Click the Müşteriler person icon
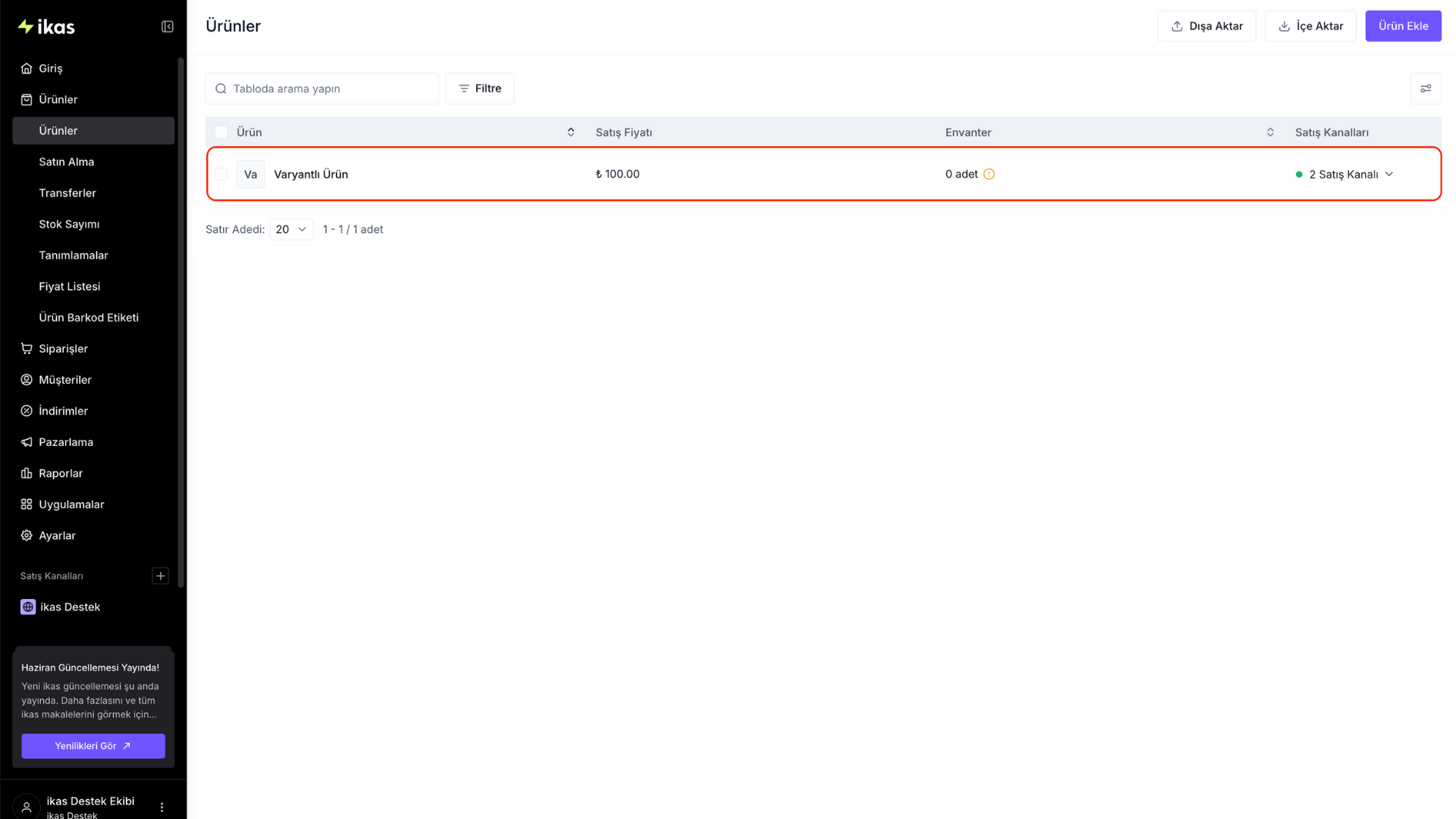Image resolution: width=1456 pixels, height=819 pixels. pos(27,380)
